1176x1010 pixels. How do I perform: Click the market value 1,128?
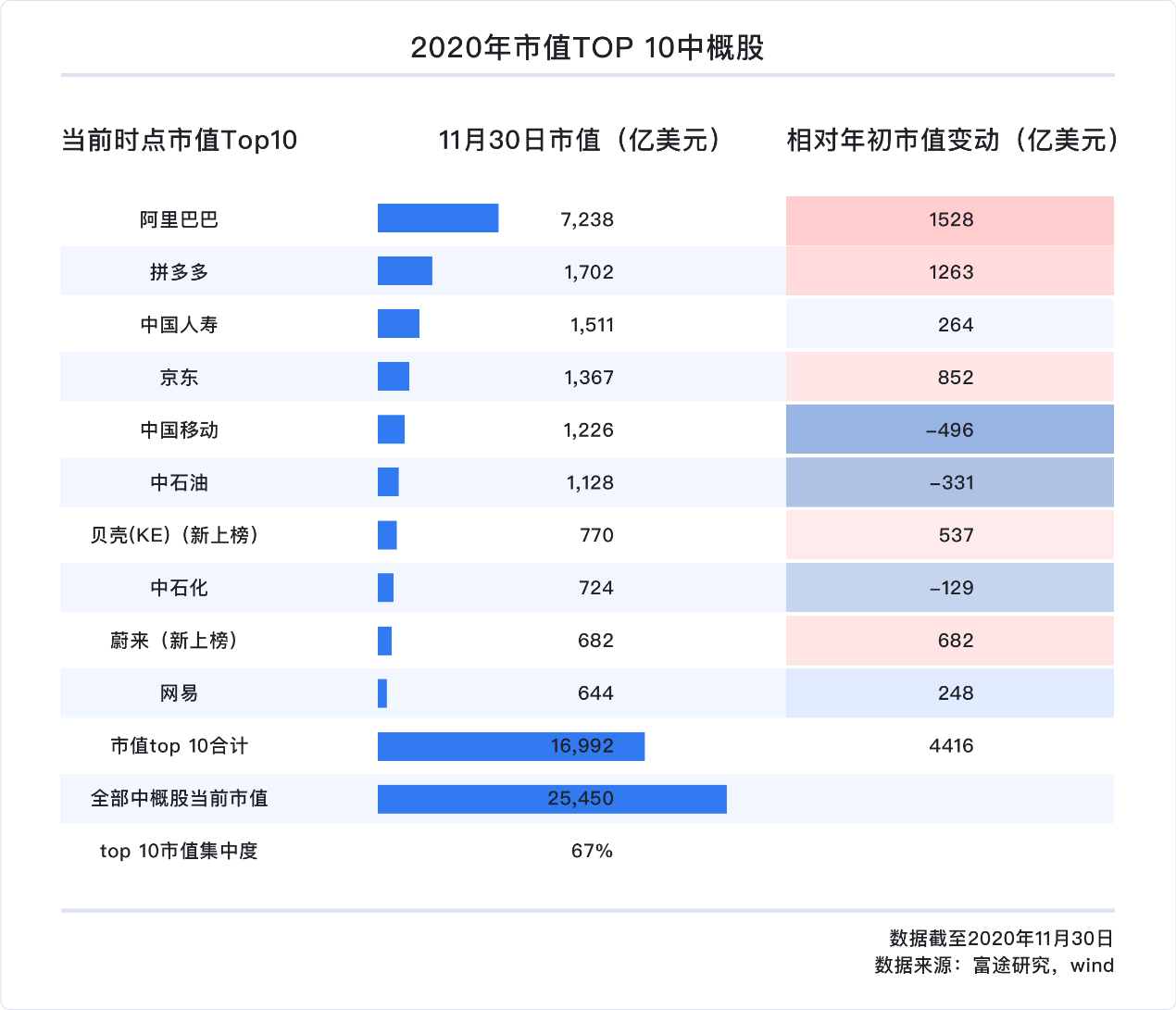pos(590,483)
